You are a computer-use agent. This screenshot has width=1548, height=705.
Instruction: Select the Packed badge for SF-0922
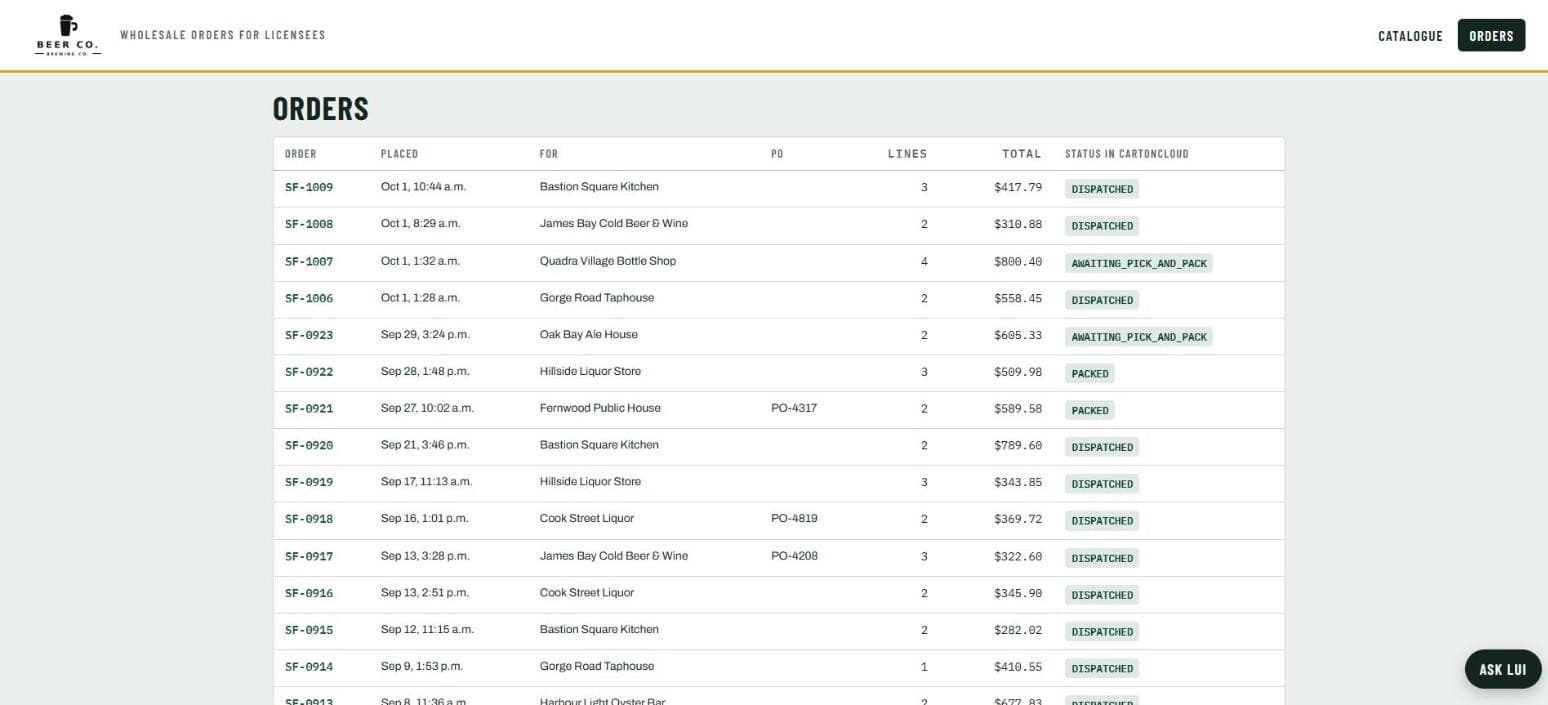pos(1090,374)
